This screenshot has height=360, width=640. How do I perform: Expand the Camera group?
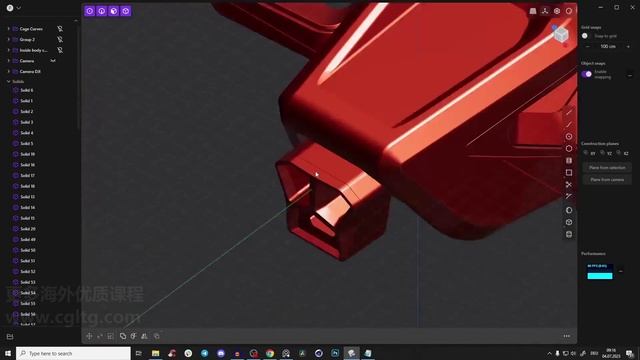(x=9, y=60)
